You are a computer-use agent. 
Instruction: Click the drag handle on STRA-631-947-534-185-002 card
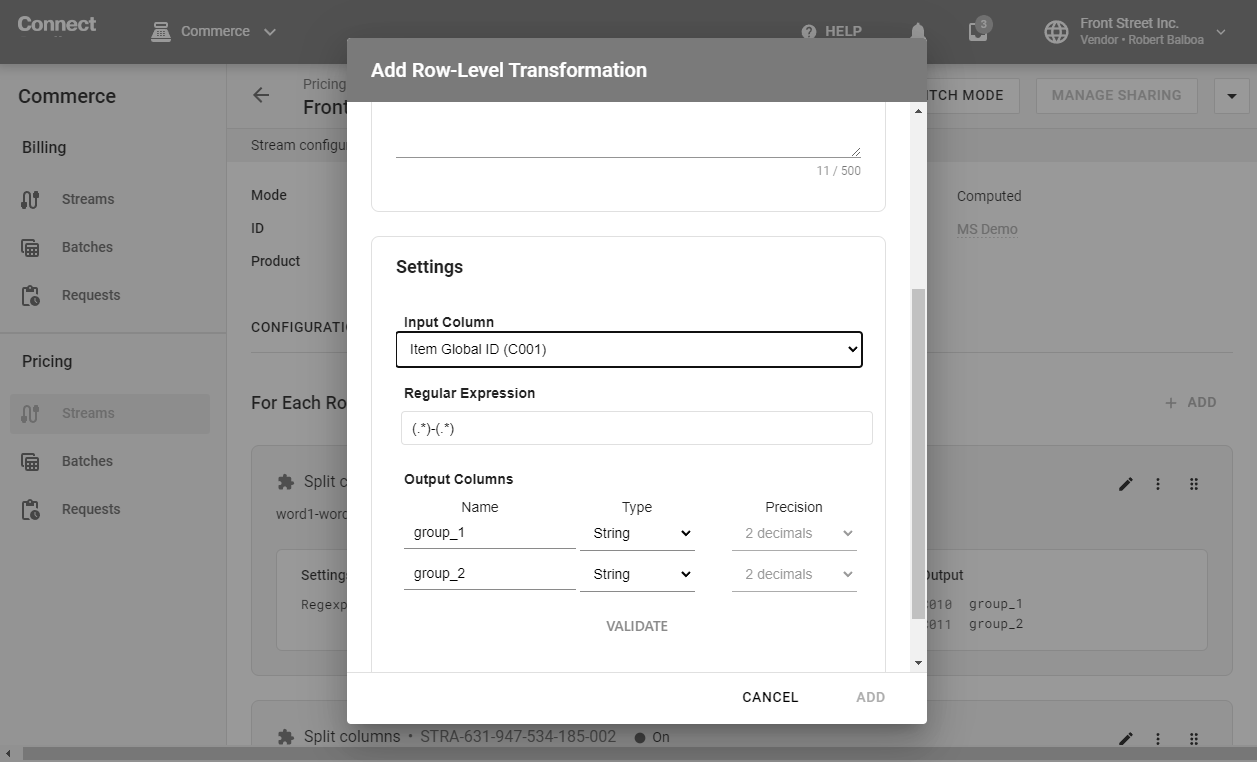(x=1194, y=739)
